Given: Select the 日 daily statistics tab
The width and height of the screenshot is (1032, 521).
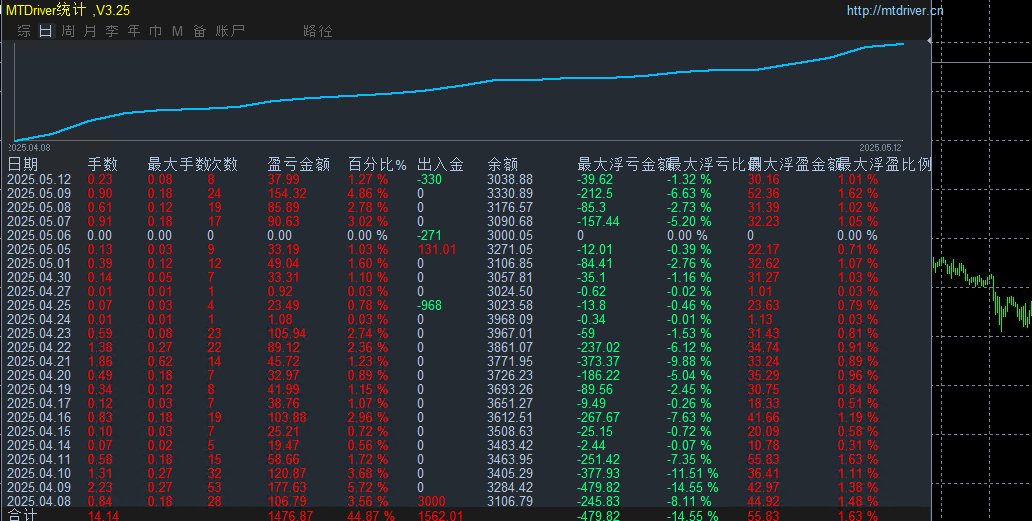Looking at the screenshot, I should [45, 31].
